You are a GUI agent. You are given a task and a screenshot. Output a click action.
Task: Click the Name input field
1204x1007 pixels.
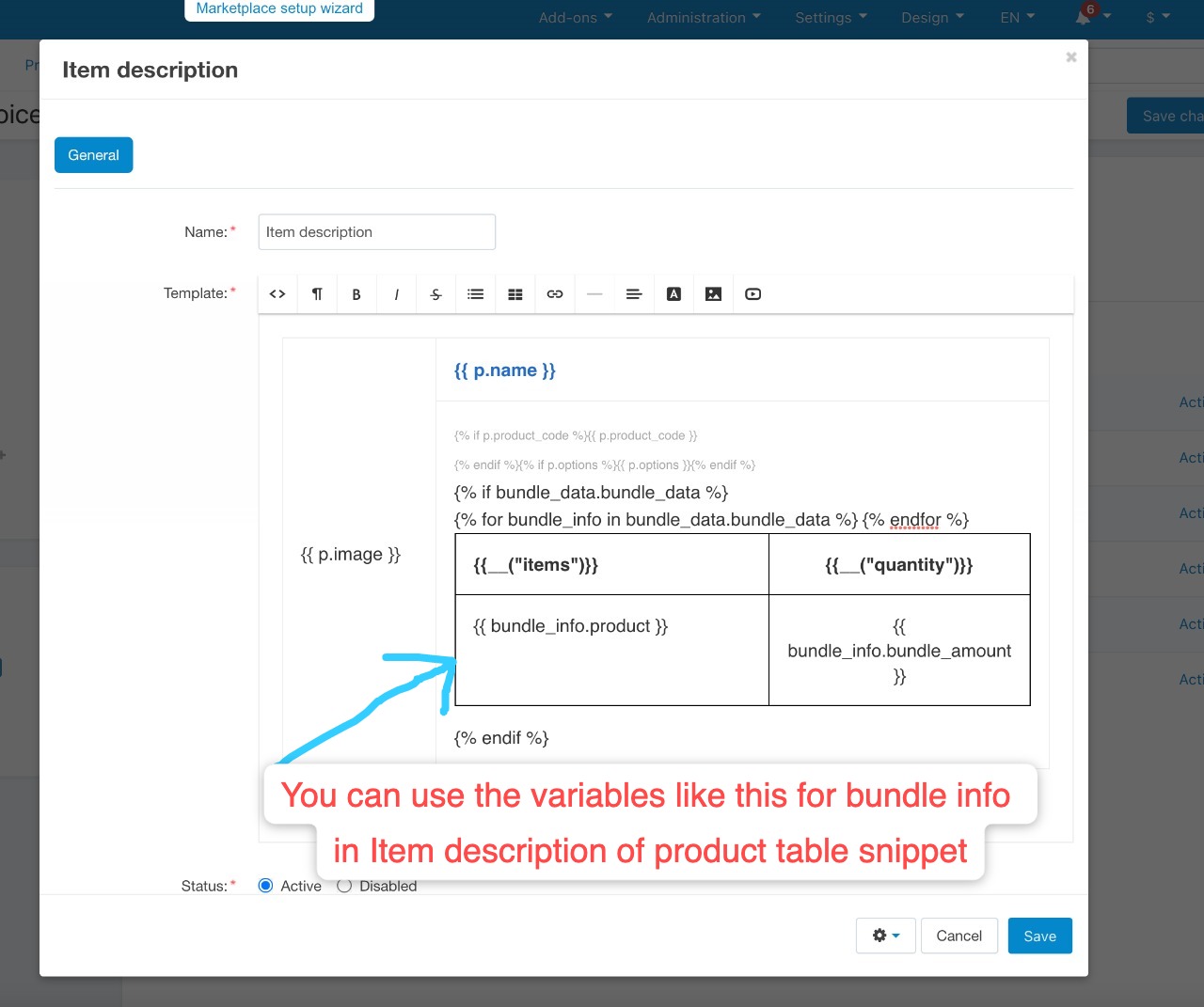pos(377,232)
